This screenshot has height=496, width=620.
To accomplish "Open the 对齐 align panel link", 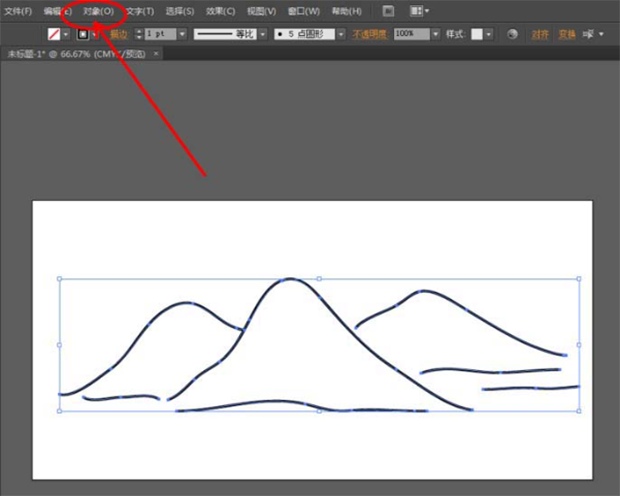I will (540, 34).
